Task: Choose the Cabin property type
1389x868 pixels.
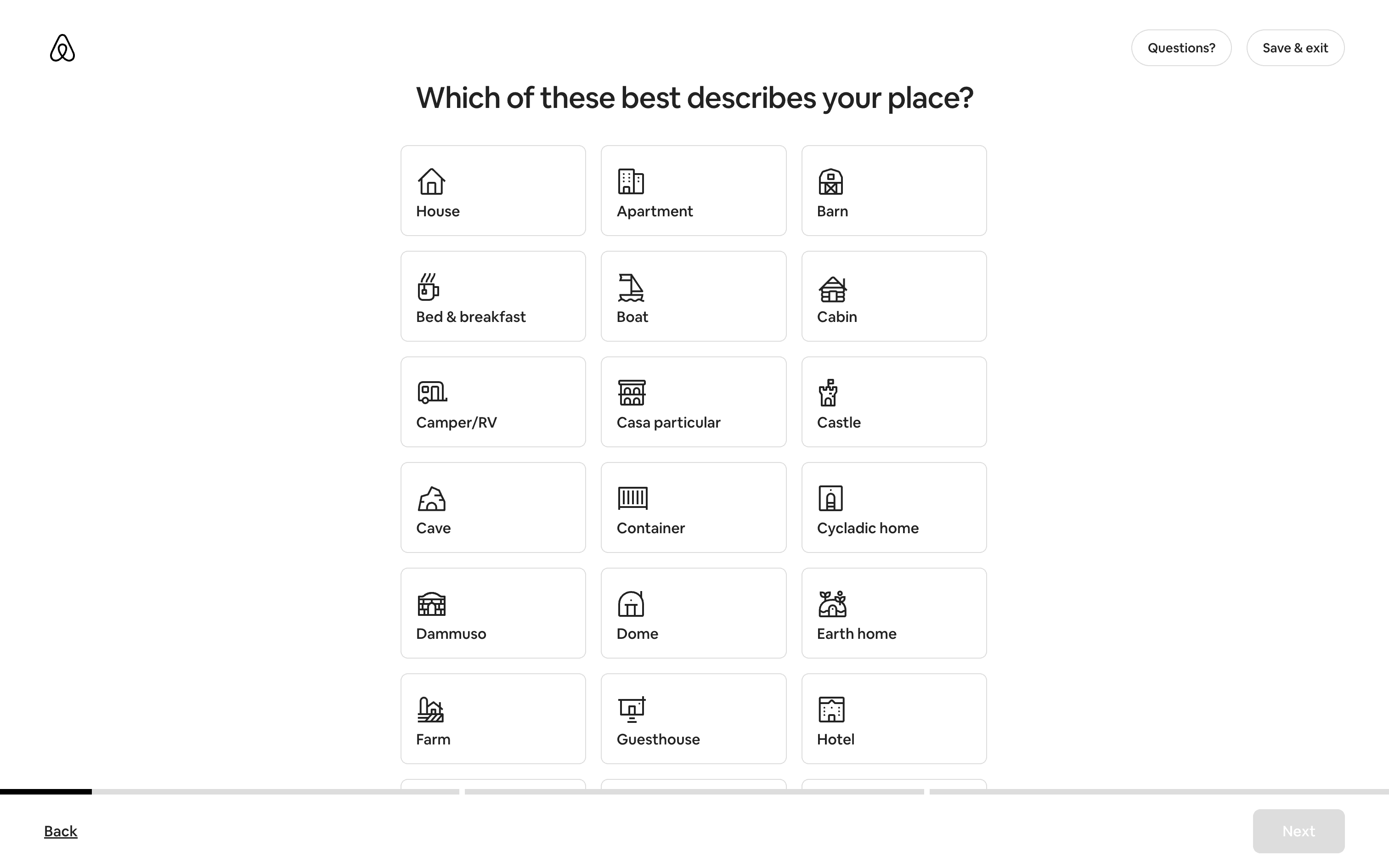Action: (894, 296)
